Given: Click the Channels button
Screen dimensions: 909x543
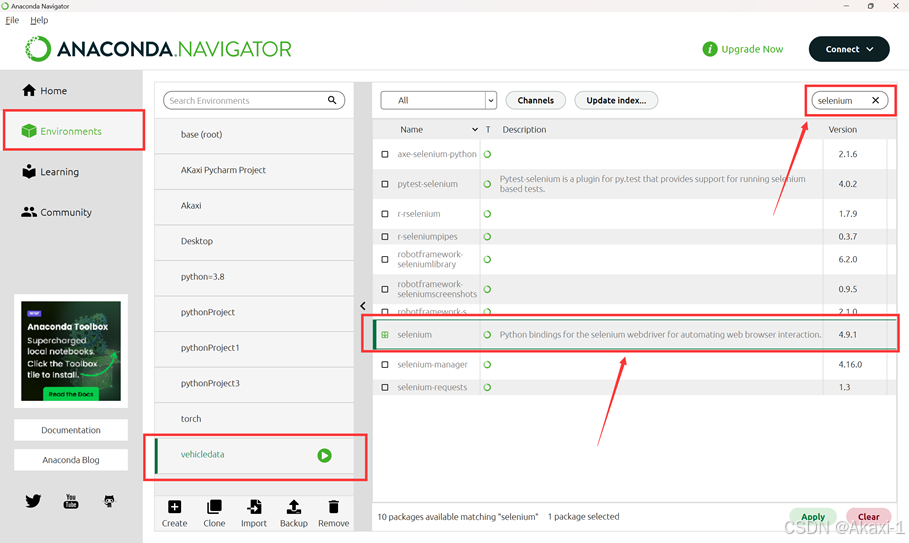Looking at the screenshot, I should (536, 100).
